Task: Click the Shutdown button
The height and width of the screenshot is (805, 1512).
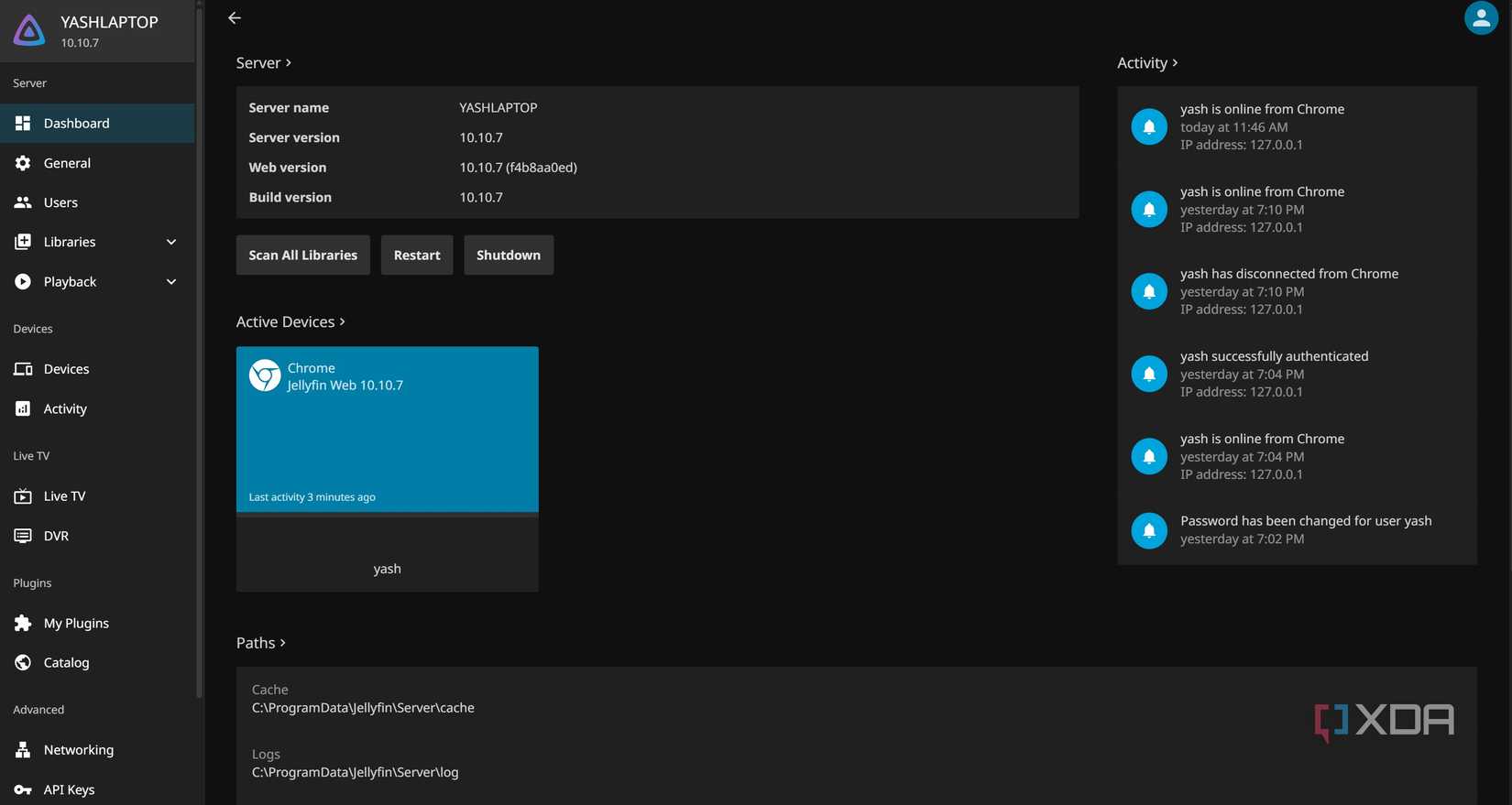Action: coord(509,255)
